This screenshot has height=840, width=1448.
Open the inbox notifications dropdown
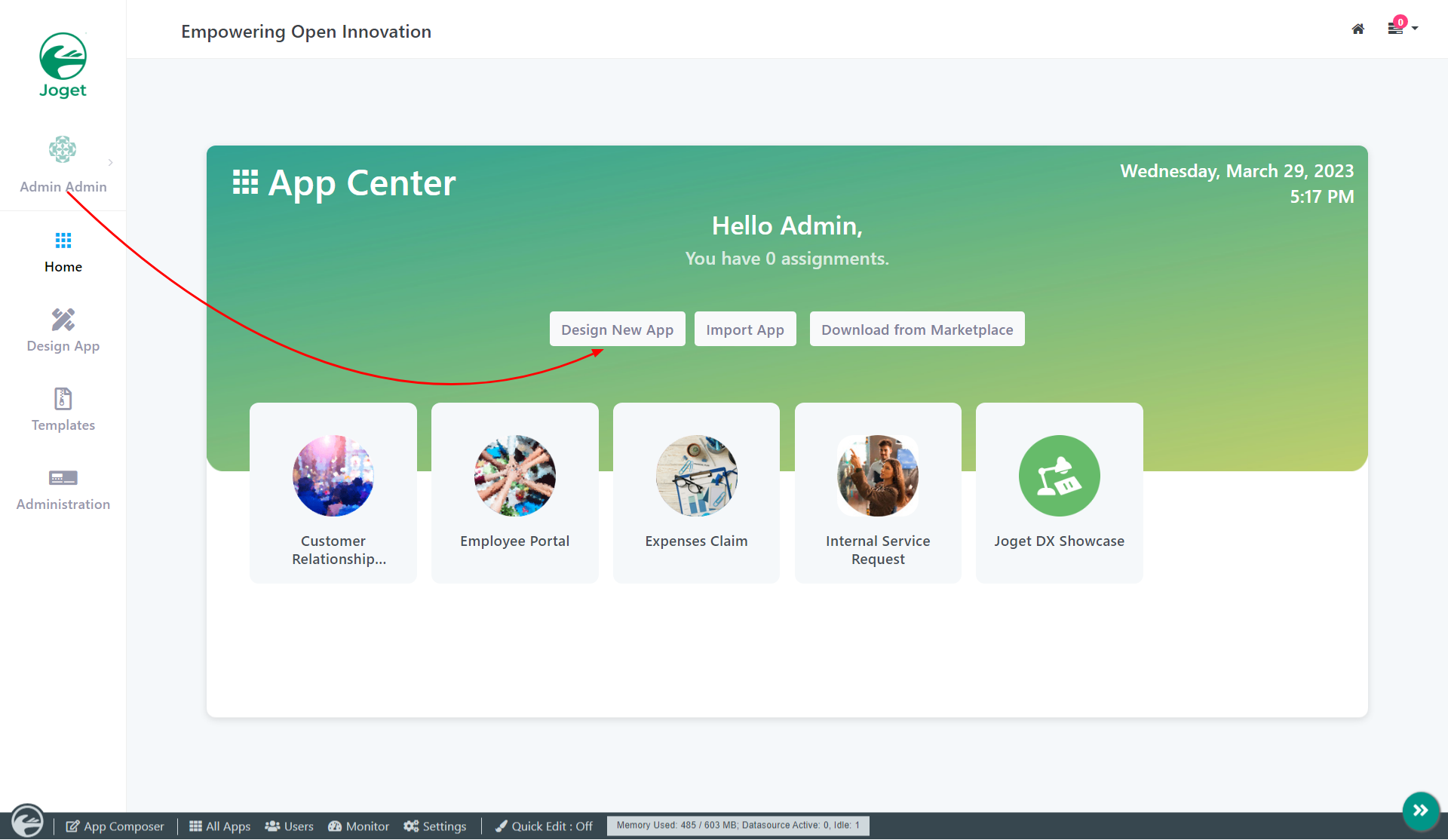1401,28
